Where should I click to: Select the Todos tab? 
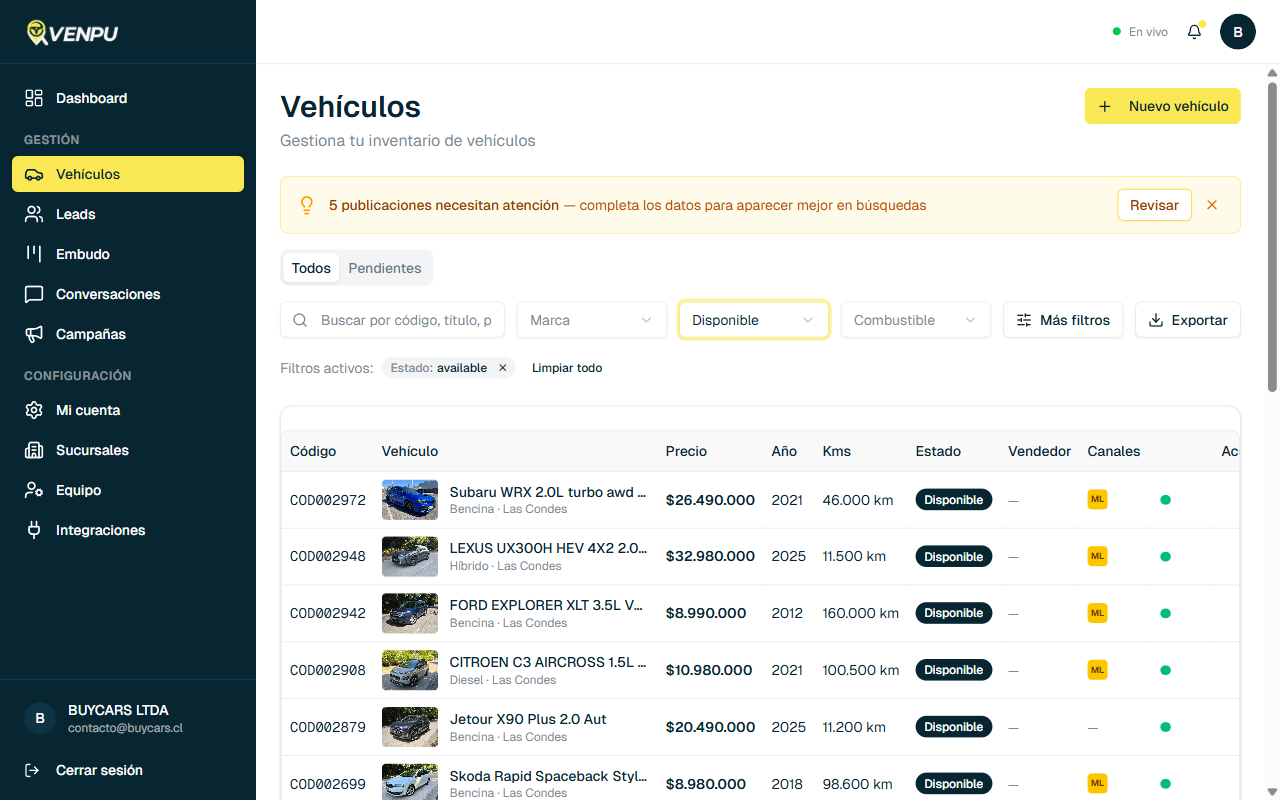click(311, 268)
